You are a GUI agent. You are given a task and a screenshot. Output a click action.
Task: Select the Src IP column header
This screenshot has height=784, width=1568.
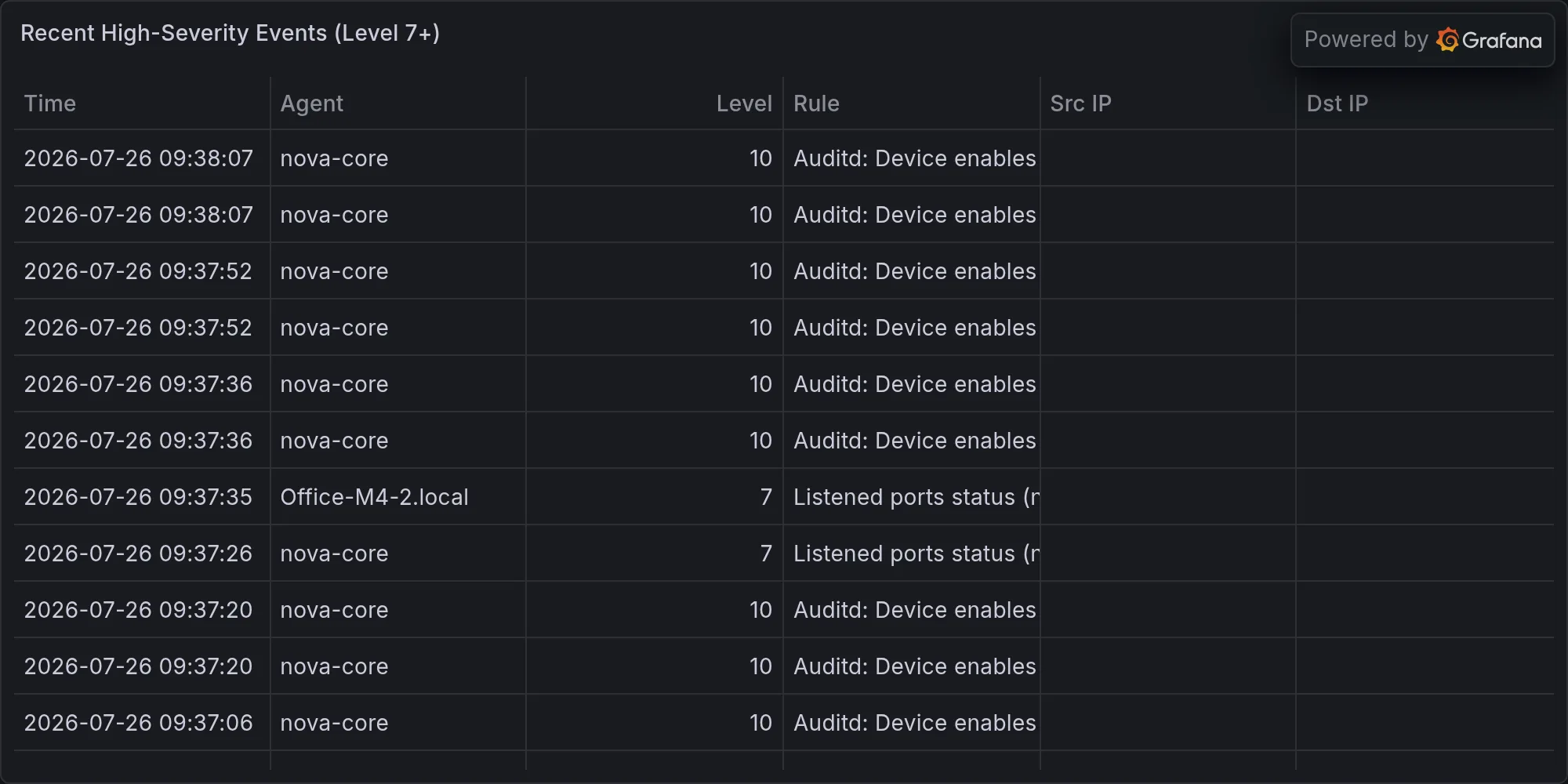click(x=1080, y=103)
